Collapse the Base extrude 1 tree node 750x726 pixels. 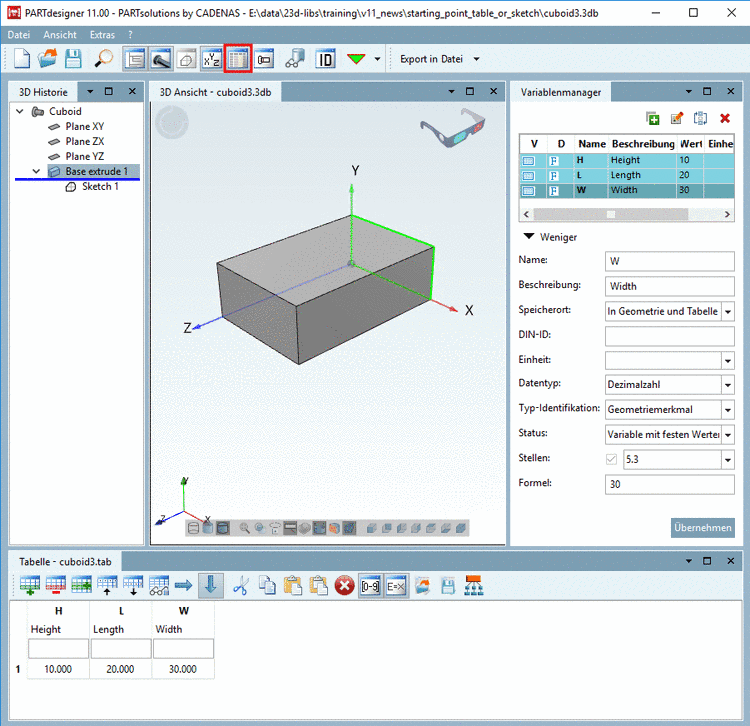click(38, 172)
